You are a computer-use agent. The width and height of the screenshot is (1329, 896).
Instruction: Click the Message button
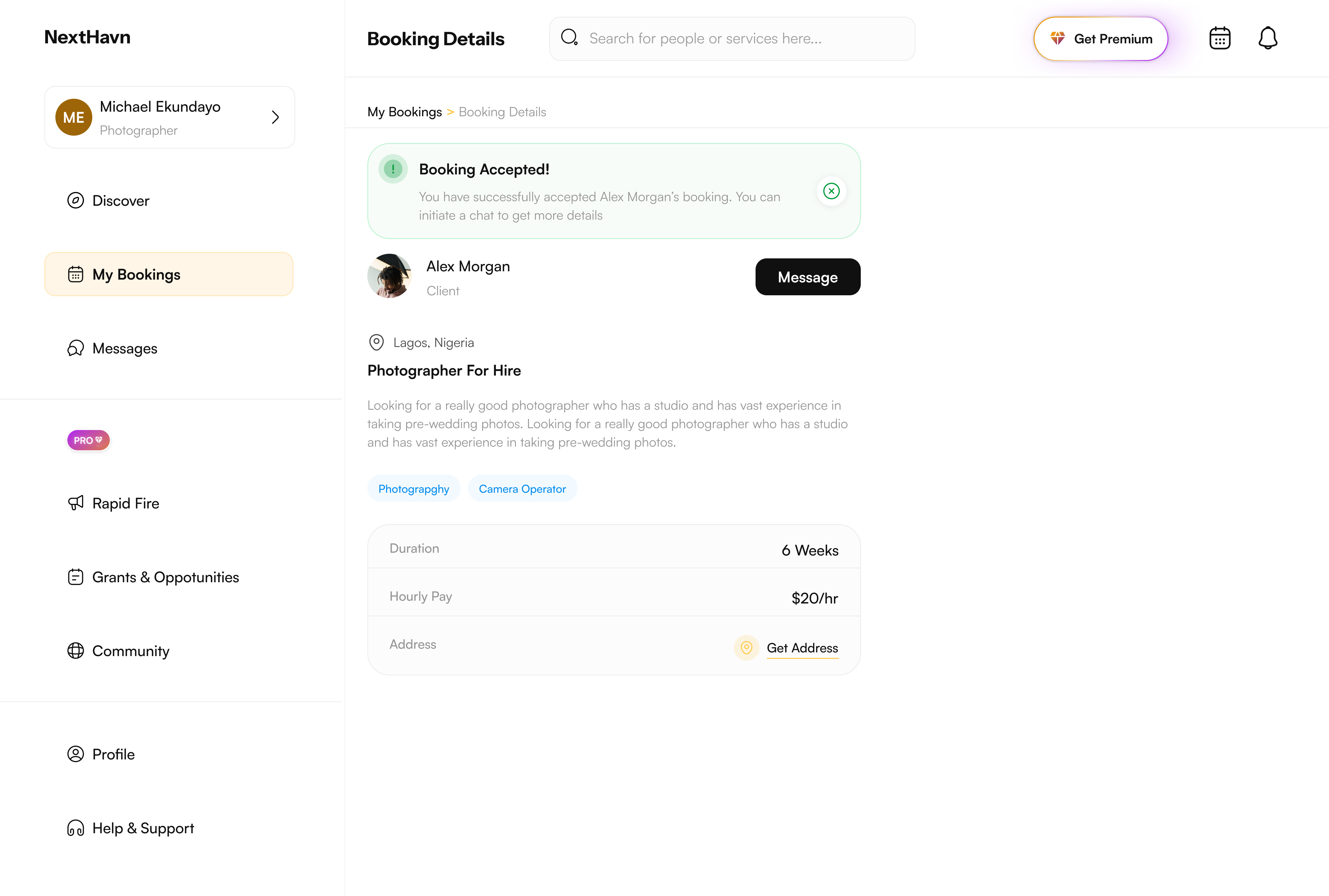[x=807, y=277]
